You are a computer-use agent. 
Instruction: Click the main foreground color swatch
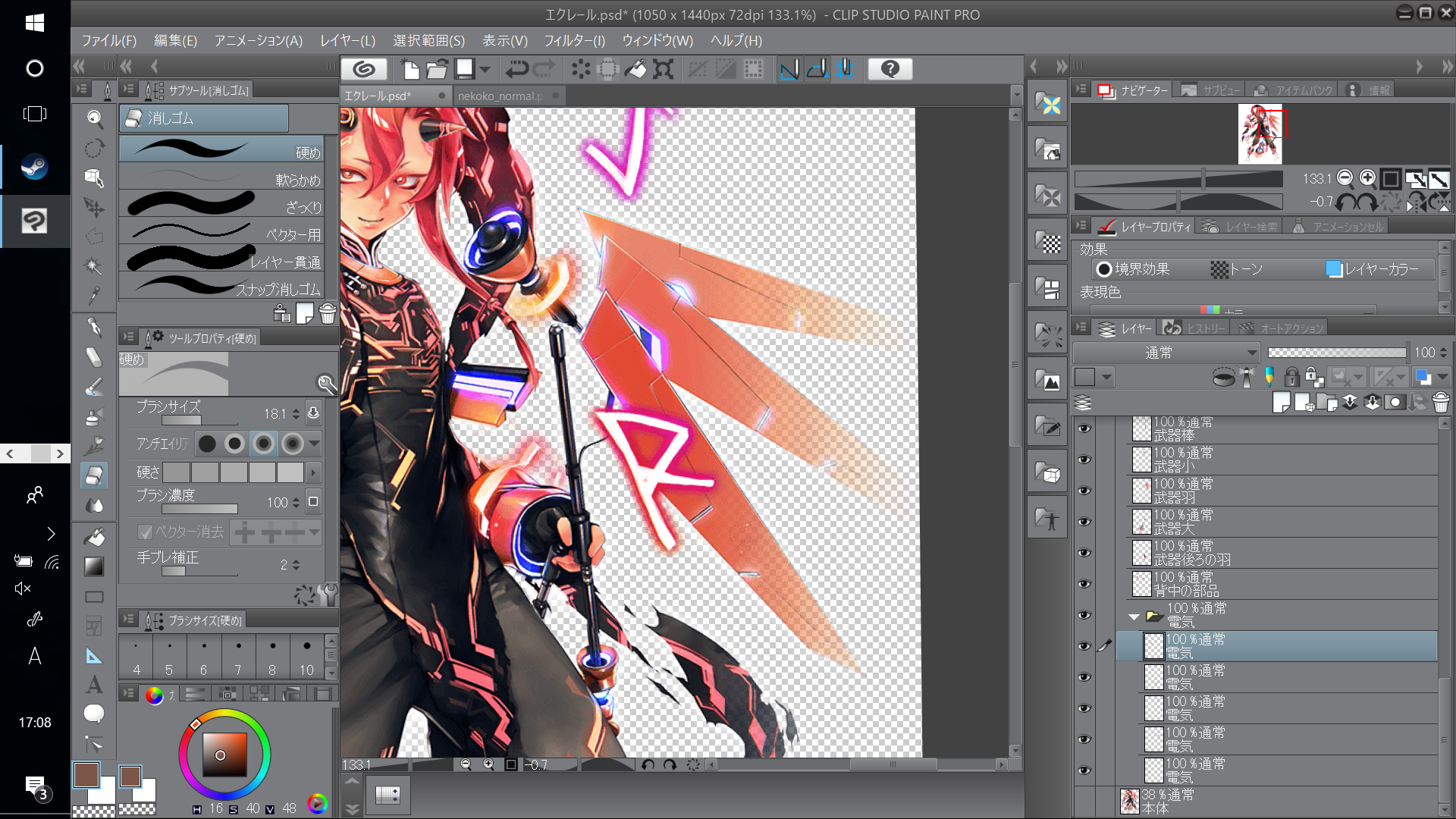86,775
